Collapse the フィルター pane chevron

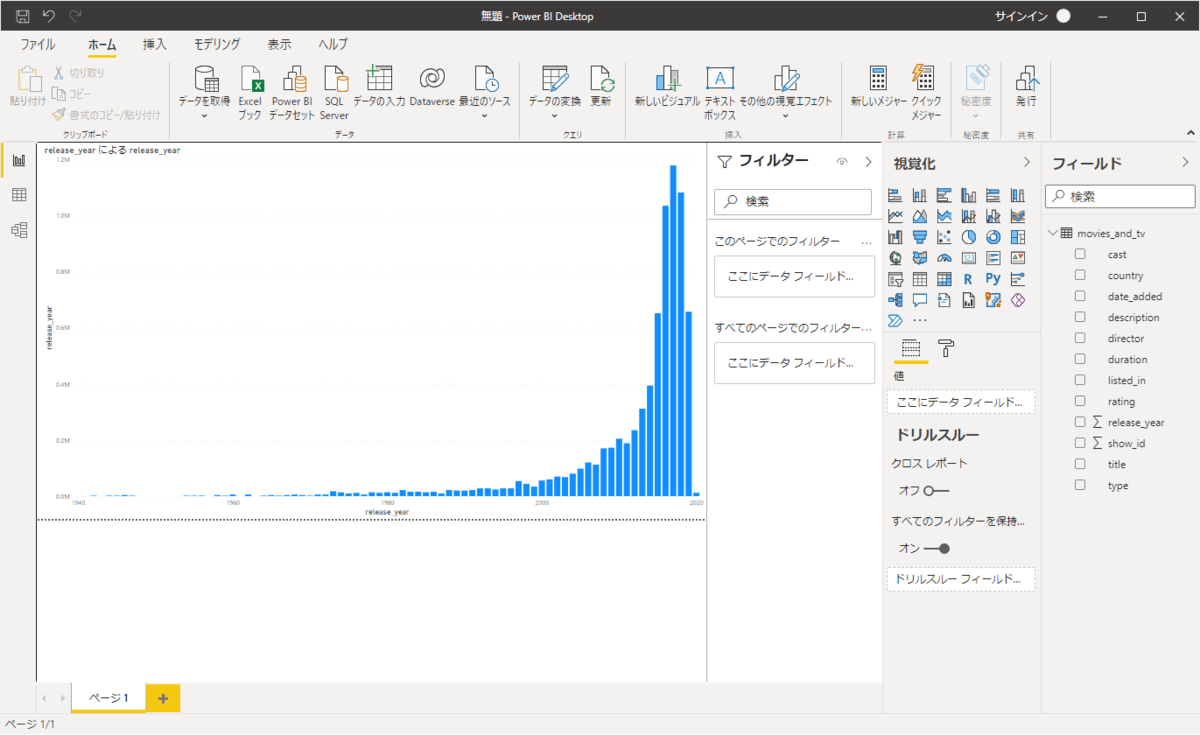[x=868, y=161]
